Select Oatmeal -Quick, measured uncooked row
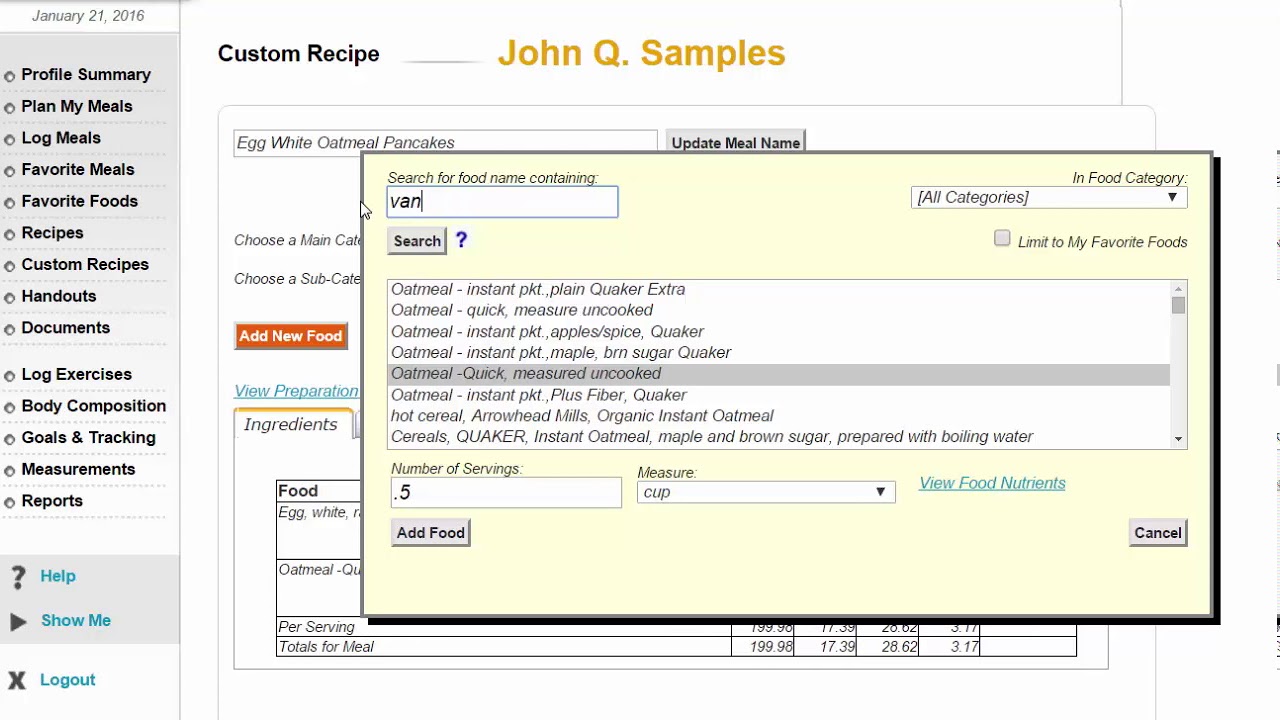 (778, 373)
